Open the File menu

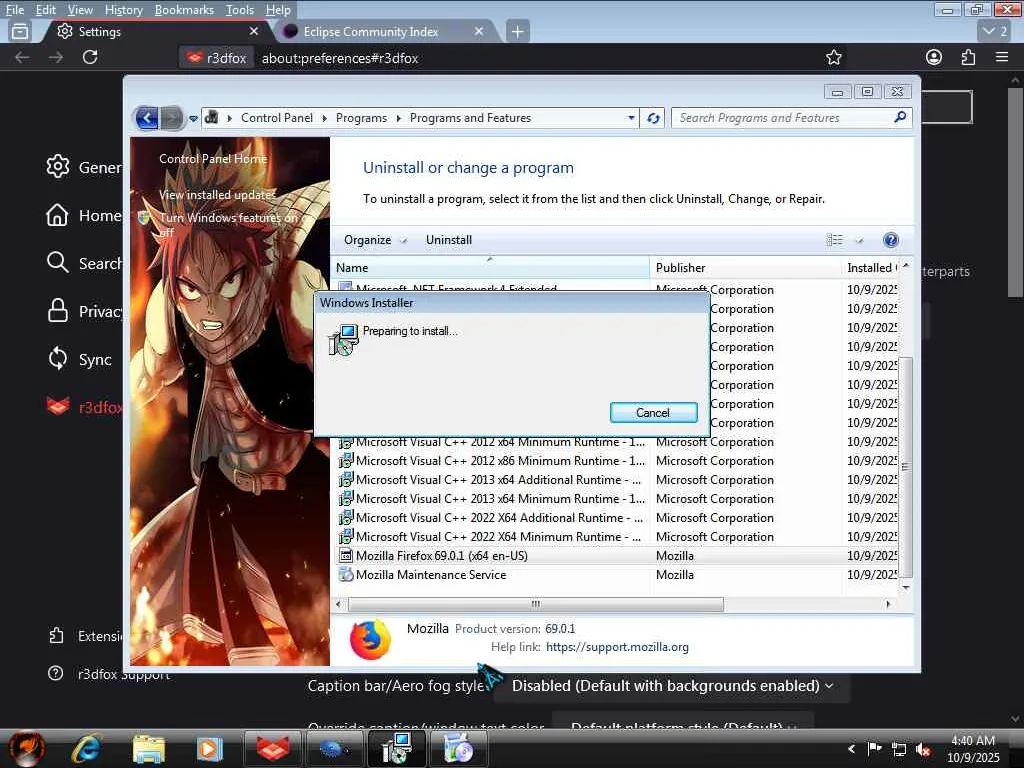tap(14, 10)
